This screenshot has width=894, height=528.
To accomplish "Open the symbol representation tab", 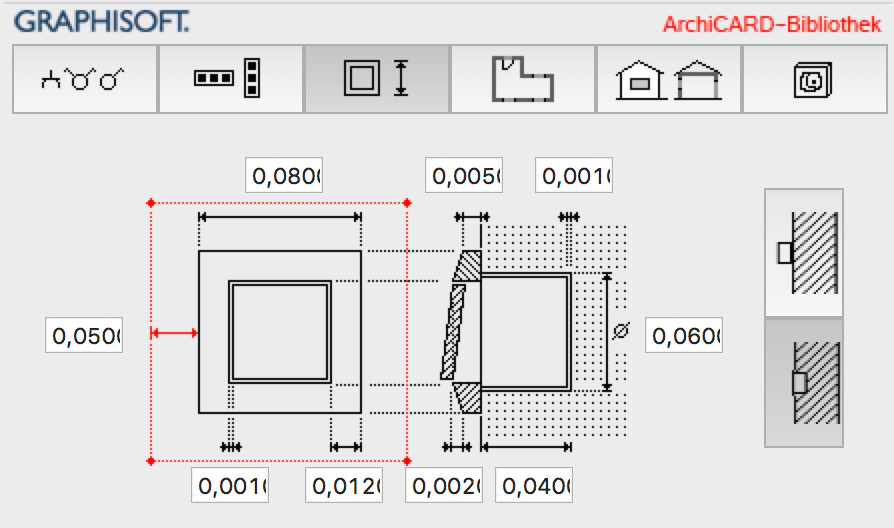I will (x=85, y=79).
